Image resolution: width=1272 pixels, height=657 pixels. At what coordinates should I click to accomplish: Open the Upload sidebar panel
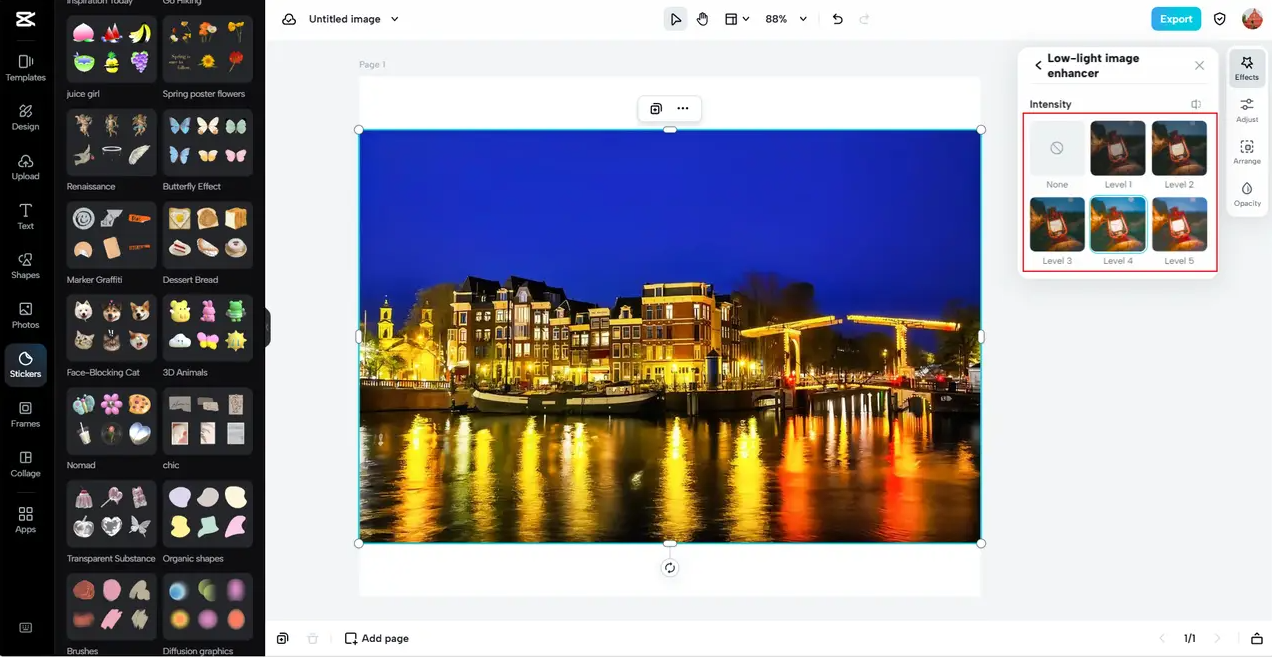[25, 167]
